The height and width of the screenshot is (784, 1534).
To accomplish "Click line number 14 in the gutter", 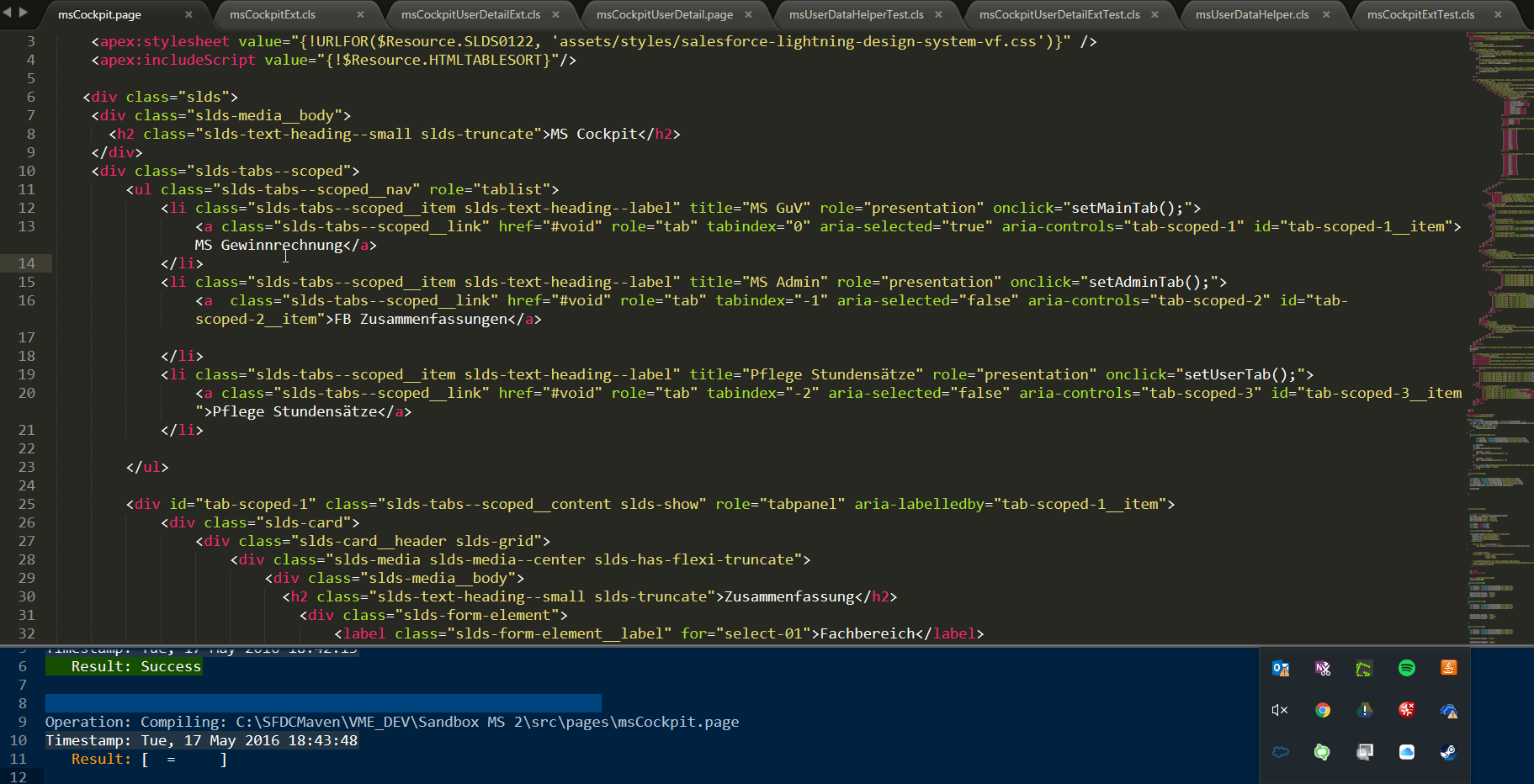I will pyautogui.click(x=27, y=263).
